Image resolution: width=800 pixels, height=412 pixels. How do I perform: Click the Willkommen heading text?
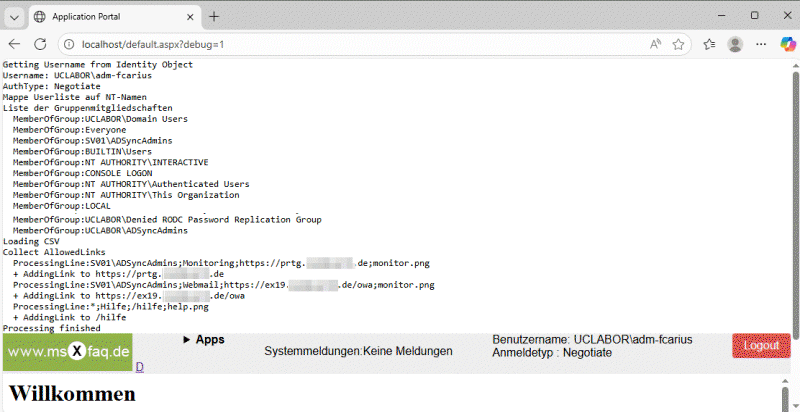pyautogui.click(x=71, y=393)
